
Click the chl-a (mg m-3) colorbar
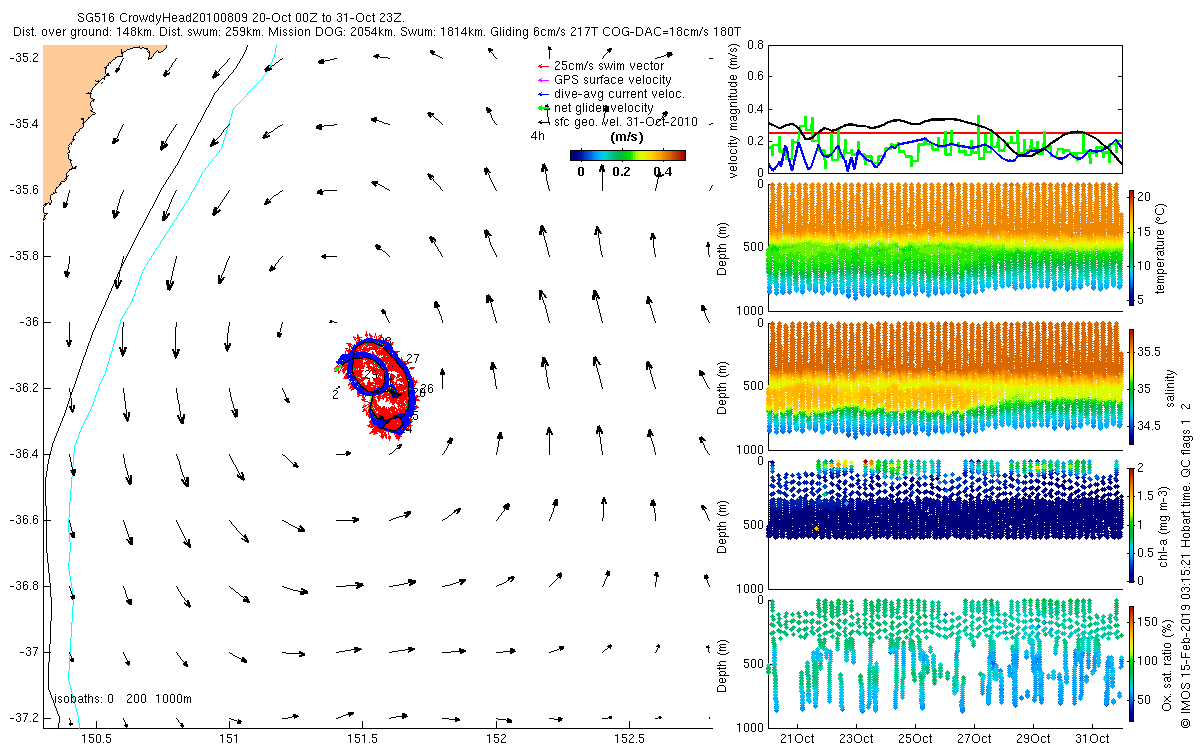coord(1131,524)
